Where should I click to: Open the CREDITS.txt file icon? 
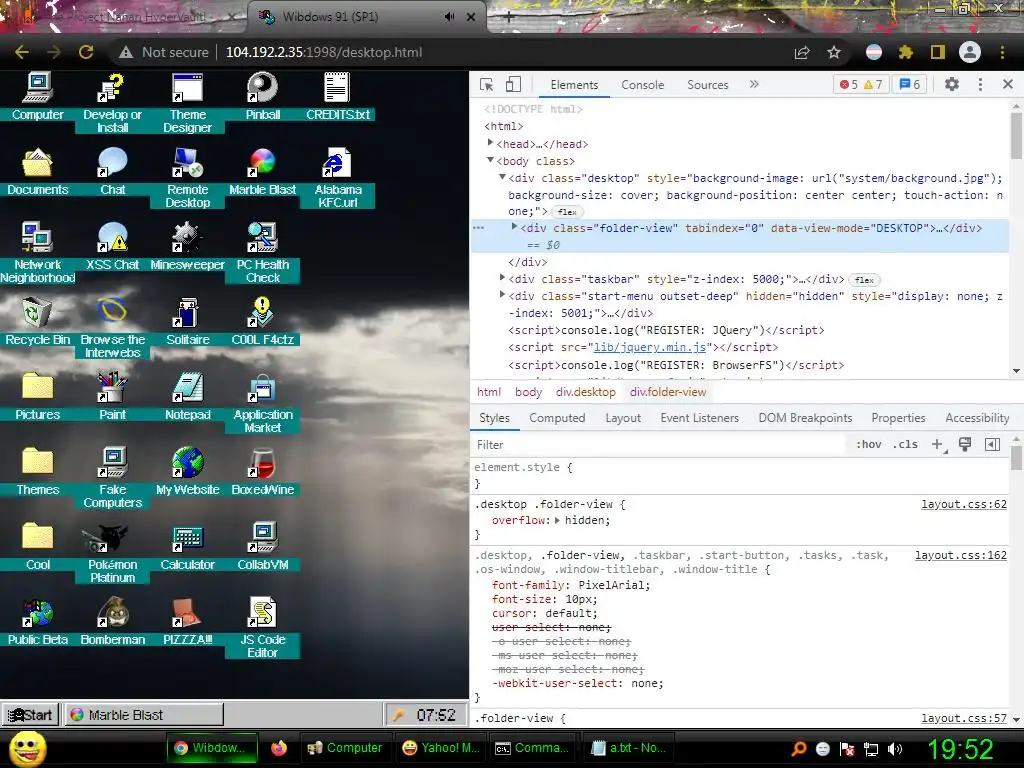tap(338, 97)
